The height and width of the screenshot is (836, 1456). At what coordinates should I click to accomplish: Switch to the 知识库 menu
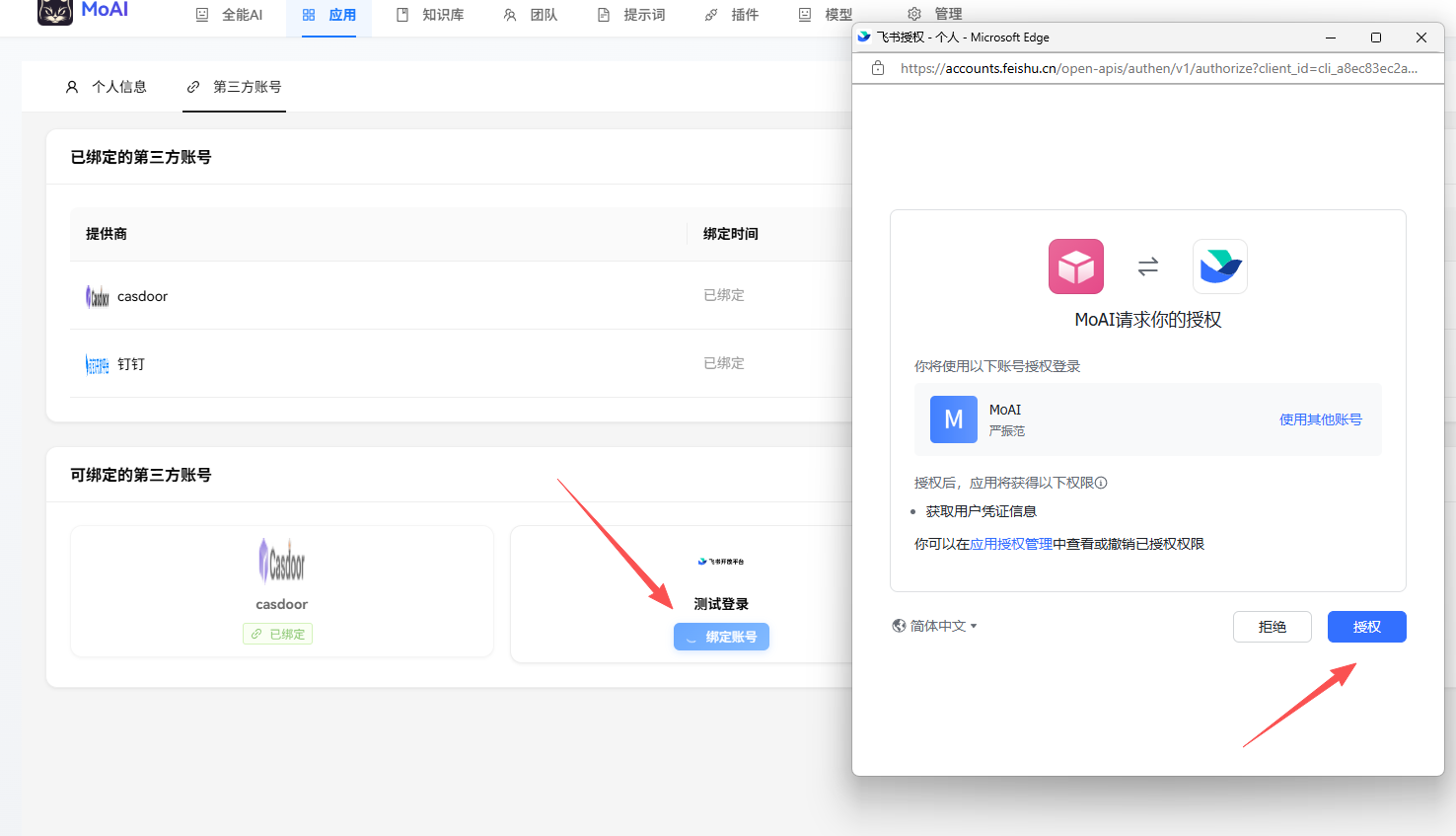coord(430,15)
